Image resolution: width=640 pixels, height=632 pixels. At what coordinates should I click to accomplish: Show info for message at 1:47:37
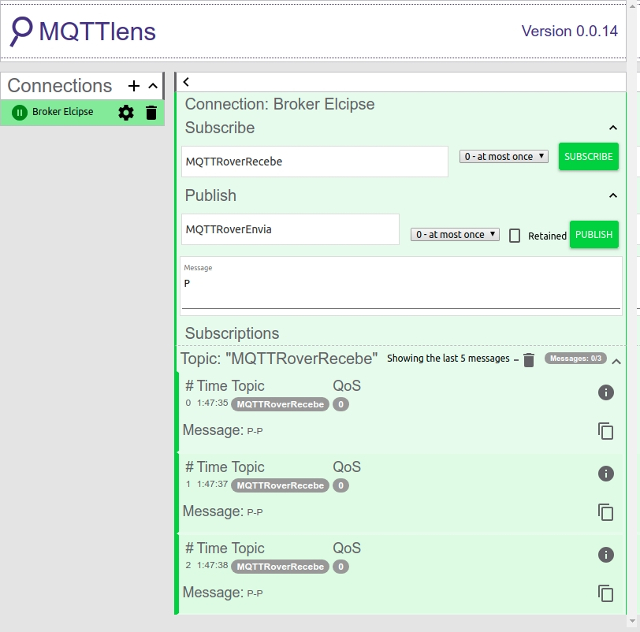tap(606, 474)
